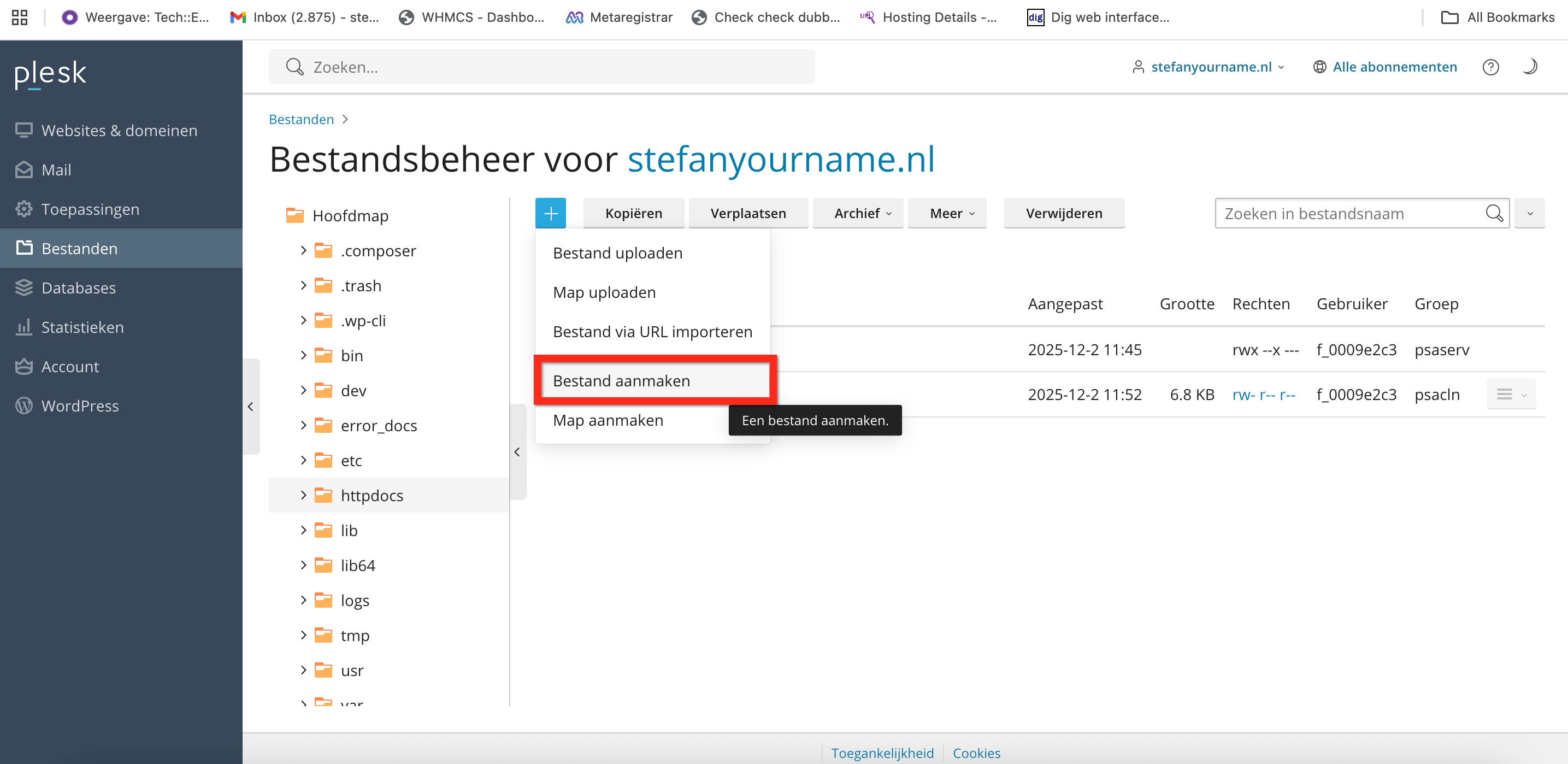The width and height of the screenshot is (1568, 764).
Task: Click the file search magnifier icon
Action: coord(1494,213)
